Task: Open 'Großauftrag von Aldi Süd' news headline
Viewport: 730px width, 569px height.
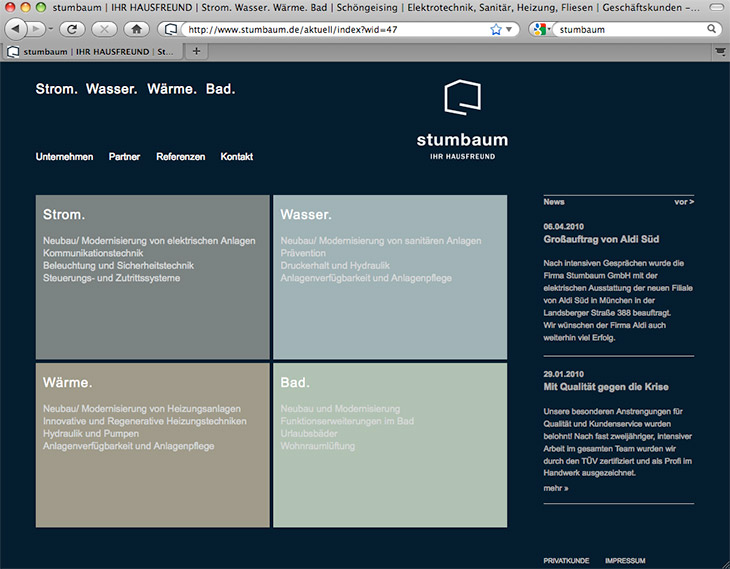Action: click(x=601, y=239)
